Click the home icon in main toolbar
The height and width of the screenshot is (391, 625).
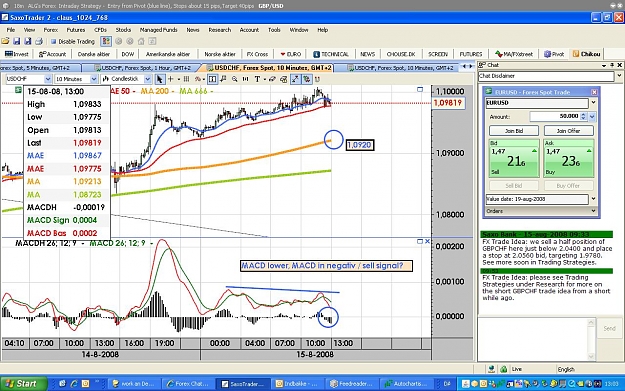tap(141, 41)
